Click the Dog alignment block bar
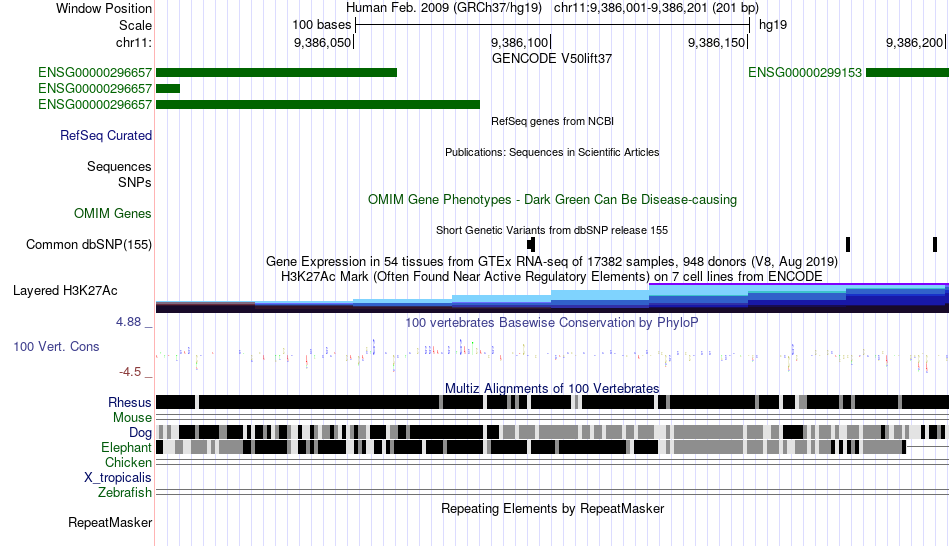The image size is (950, 546). pos(552,432)
